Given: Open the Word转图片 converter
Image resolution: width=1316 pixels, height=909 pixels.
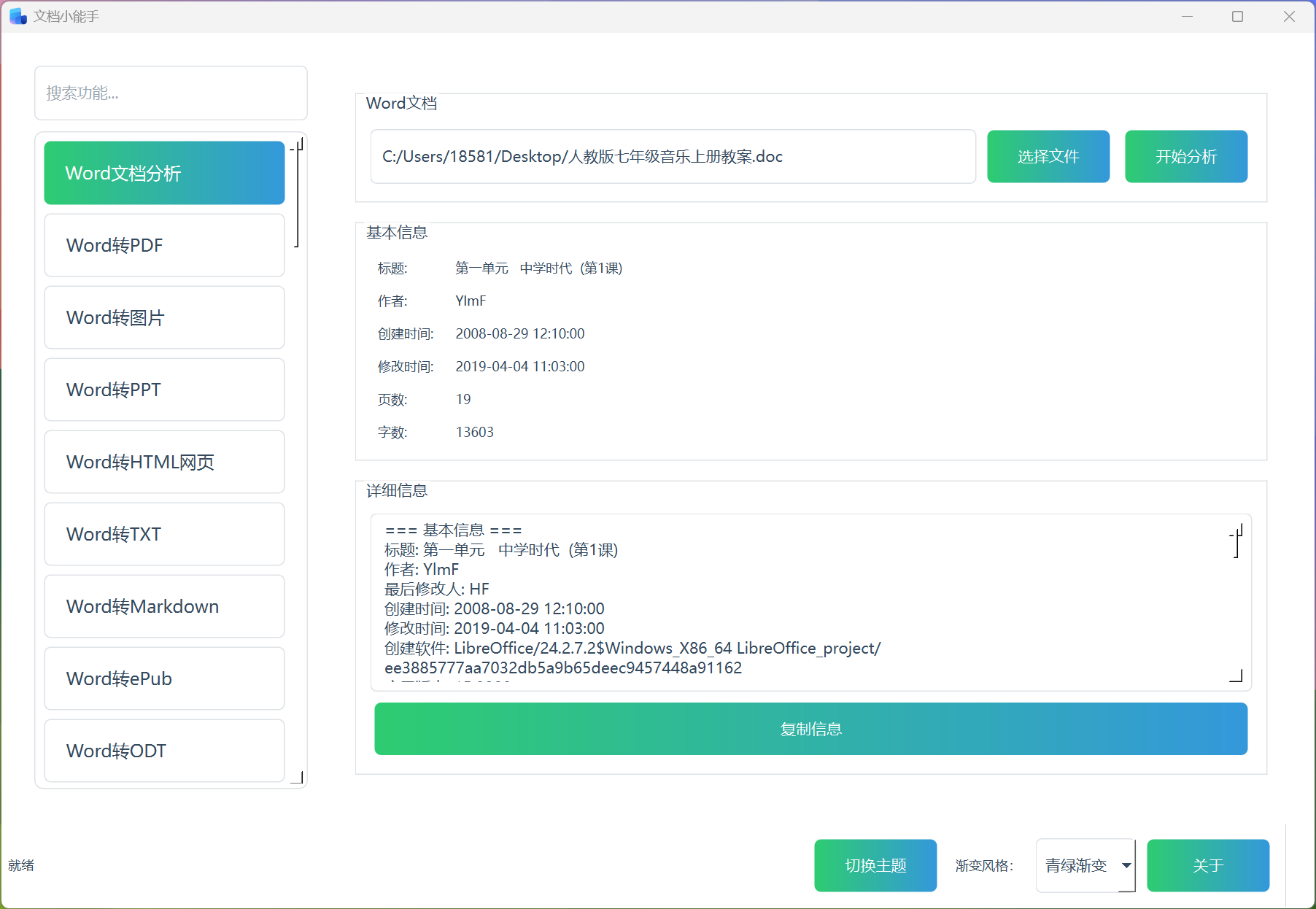Looking at the screenshot, I should 163,317.
